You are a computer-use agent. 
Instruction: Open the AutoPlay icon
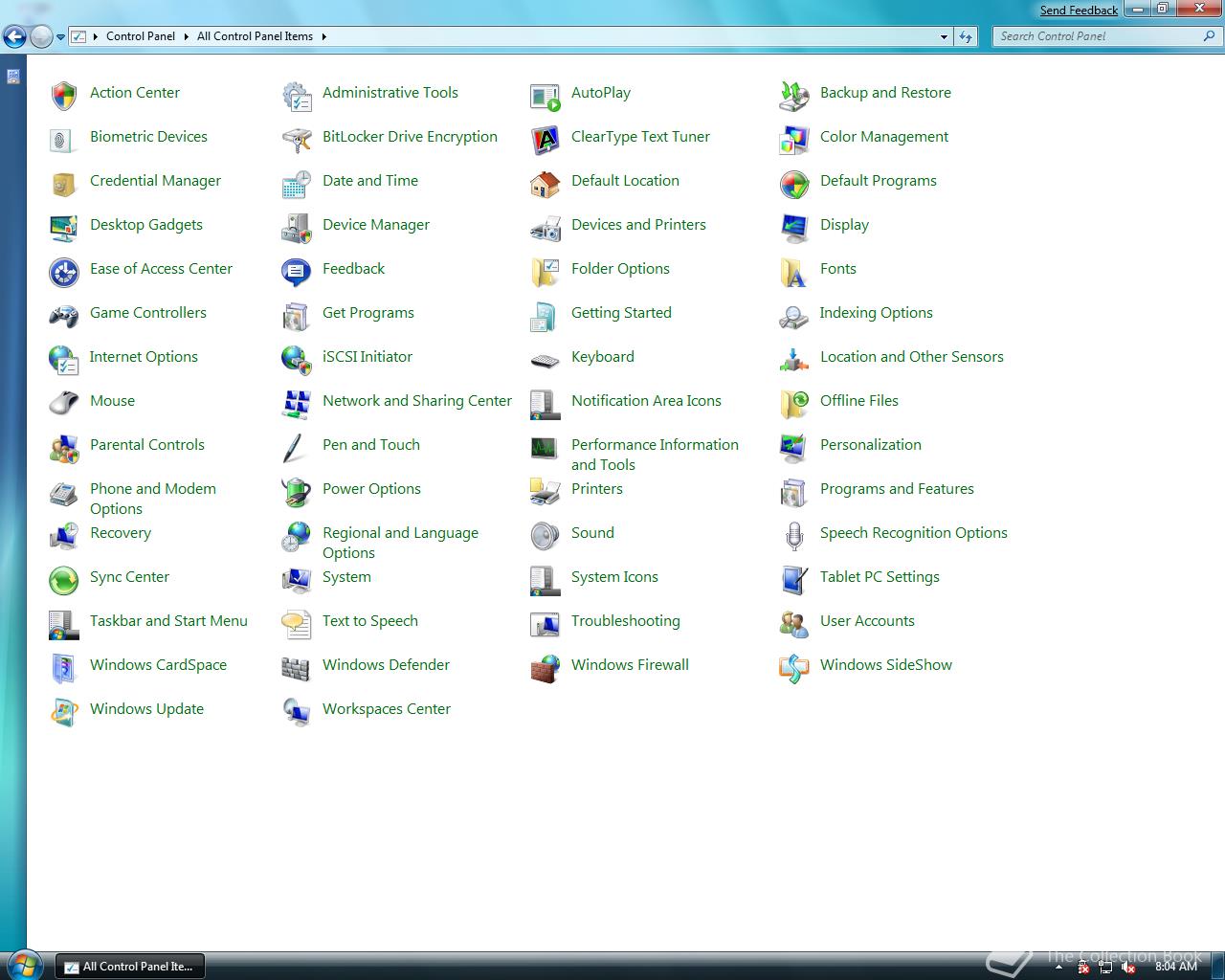click(x=546, y=96)
